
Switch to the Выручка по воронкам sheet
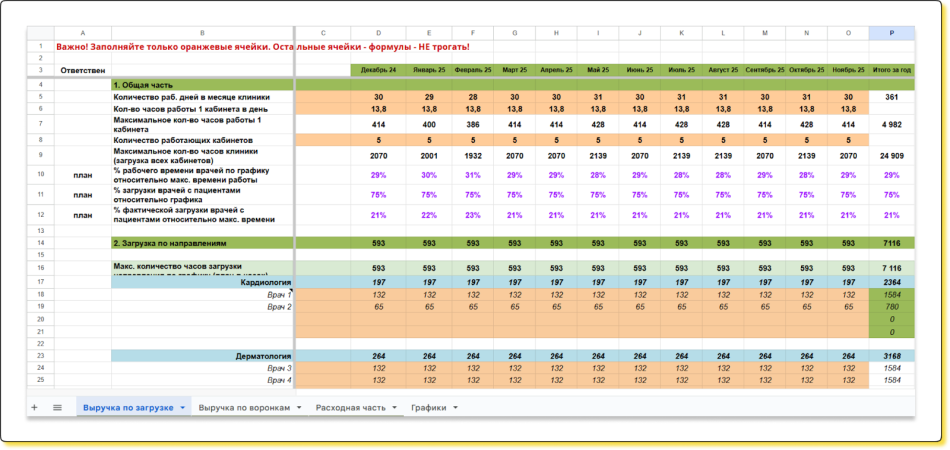click(244, 408)
